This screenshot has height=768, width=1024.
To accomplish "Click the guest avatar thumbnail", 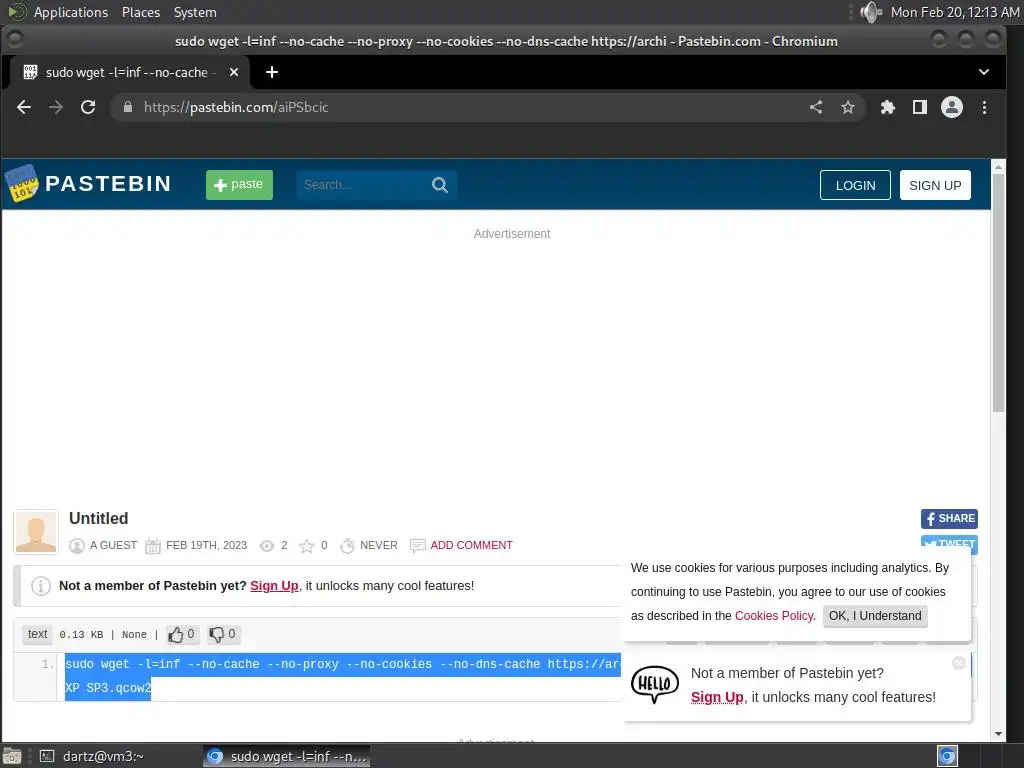I will tap(36, 532).
